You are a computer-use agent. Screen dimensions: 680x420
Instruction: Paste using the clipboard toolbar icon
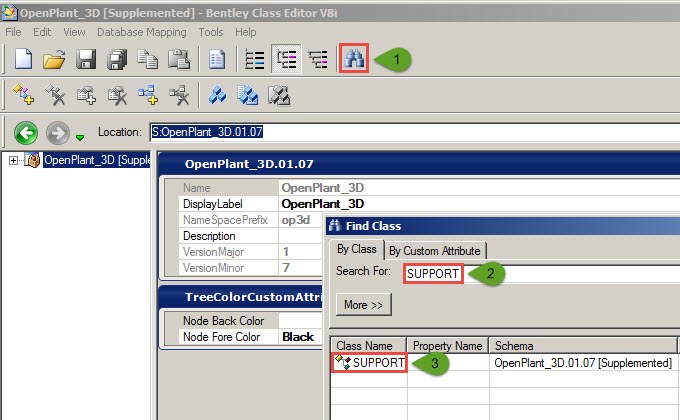(x=179, y=59)
